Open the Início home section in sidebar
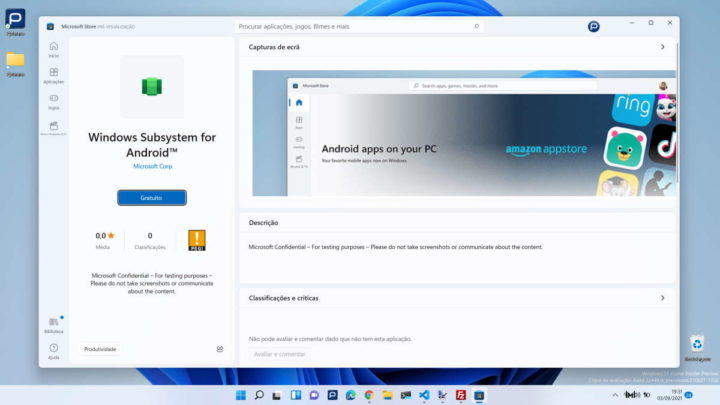Viewport: 720px width, 405px height. [x=53, y=48]
